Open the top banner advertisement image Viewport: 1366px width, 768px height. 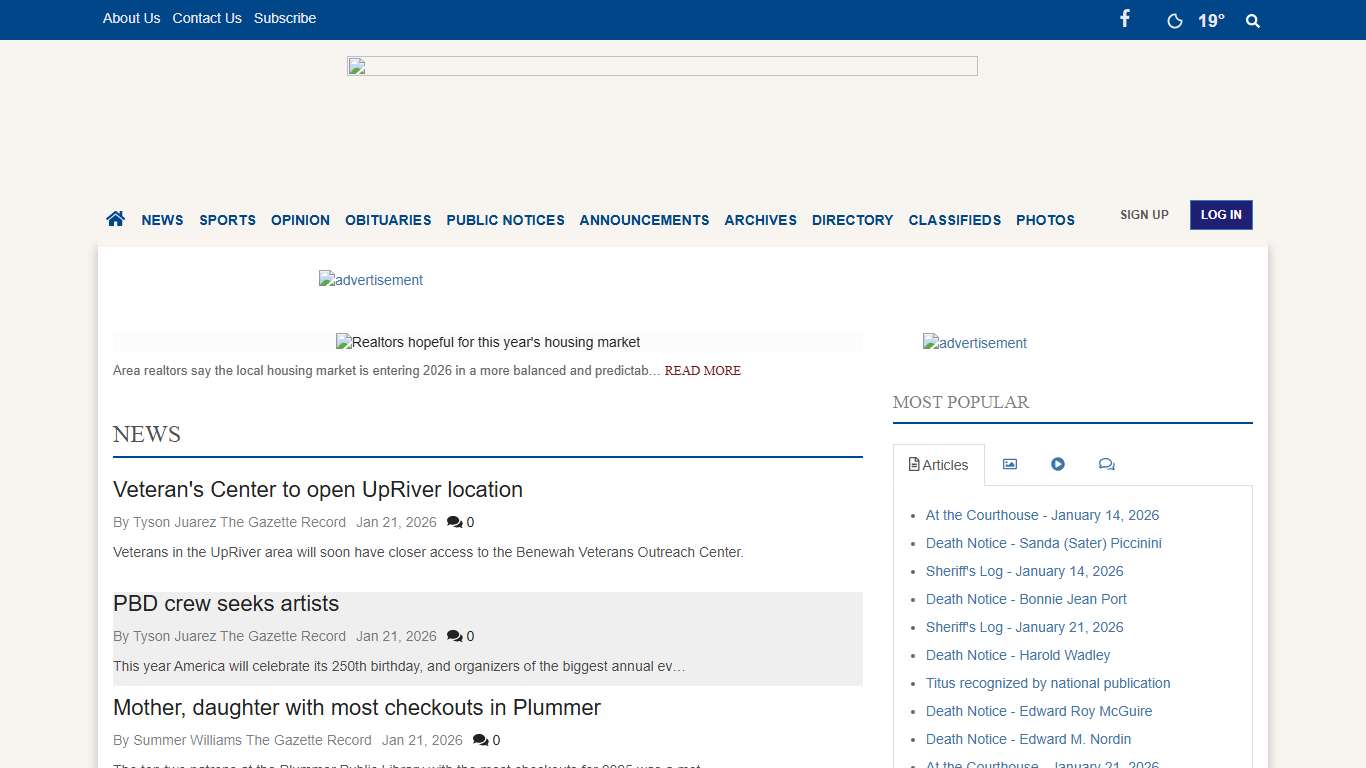tap(662, 66)
